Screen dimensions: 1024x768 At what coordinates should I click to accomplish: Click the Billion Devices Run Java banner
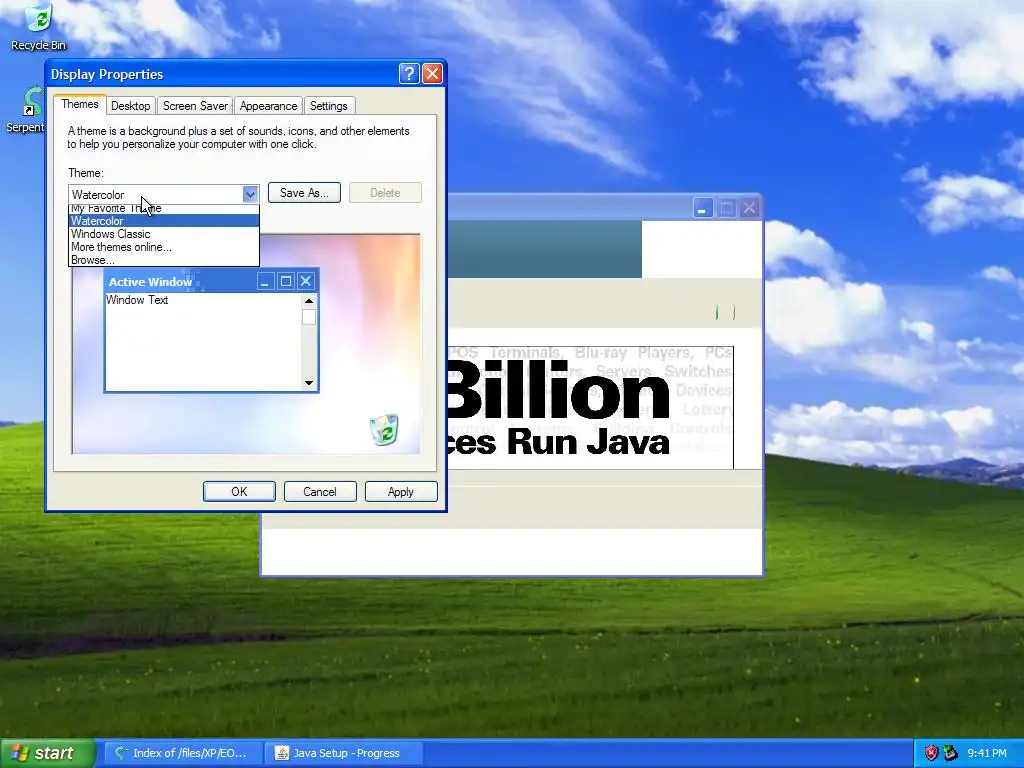pos(590,408)
